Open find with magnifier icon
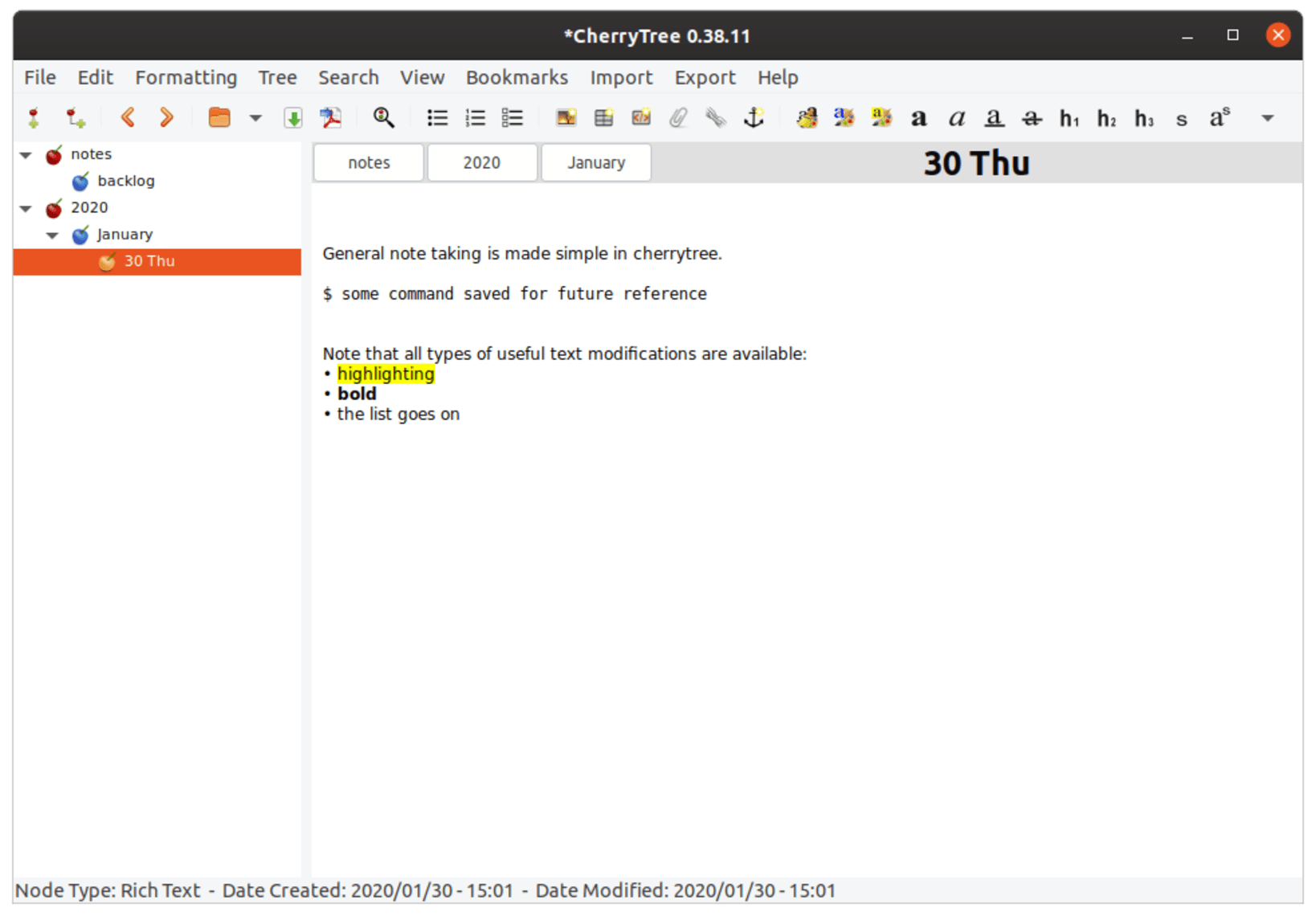Viewport: 1316px width, 916px height. (383, 118)
